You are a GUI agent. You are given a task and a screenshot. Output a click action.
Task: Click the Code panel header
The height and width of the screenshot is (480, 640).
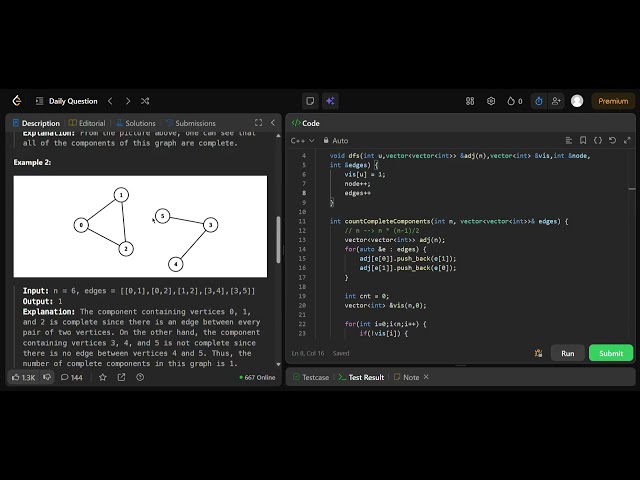tap(306, 123)
